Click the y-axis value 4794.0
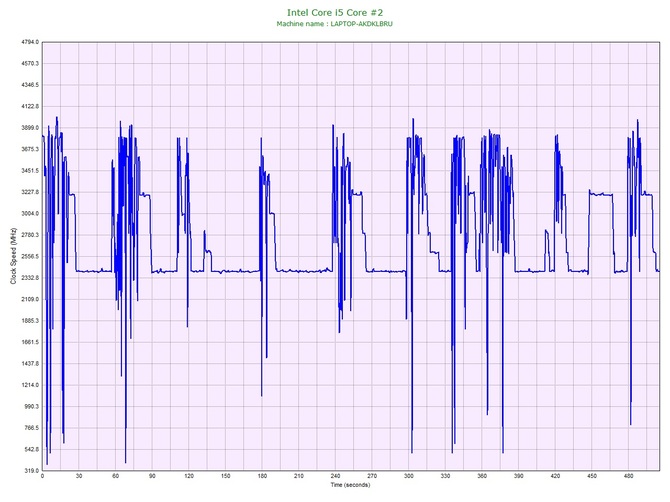Image resolution: width=670 pixels, height=502 pixels. tap(30, 42)
